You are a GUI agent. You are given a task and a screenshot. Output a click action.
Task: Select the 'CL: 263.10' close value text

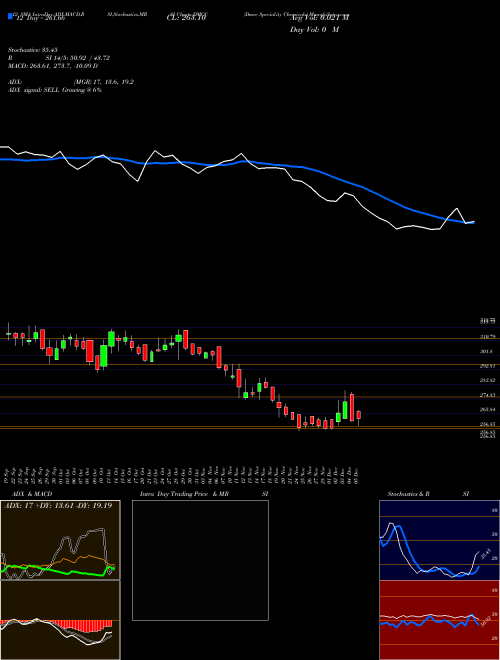tap(188, 19)
